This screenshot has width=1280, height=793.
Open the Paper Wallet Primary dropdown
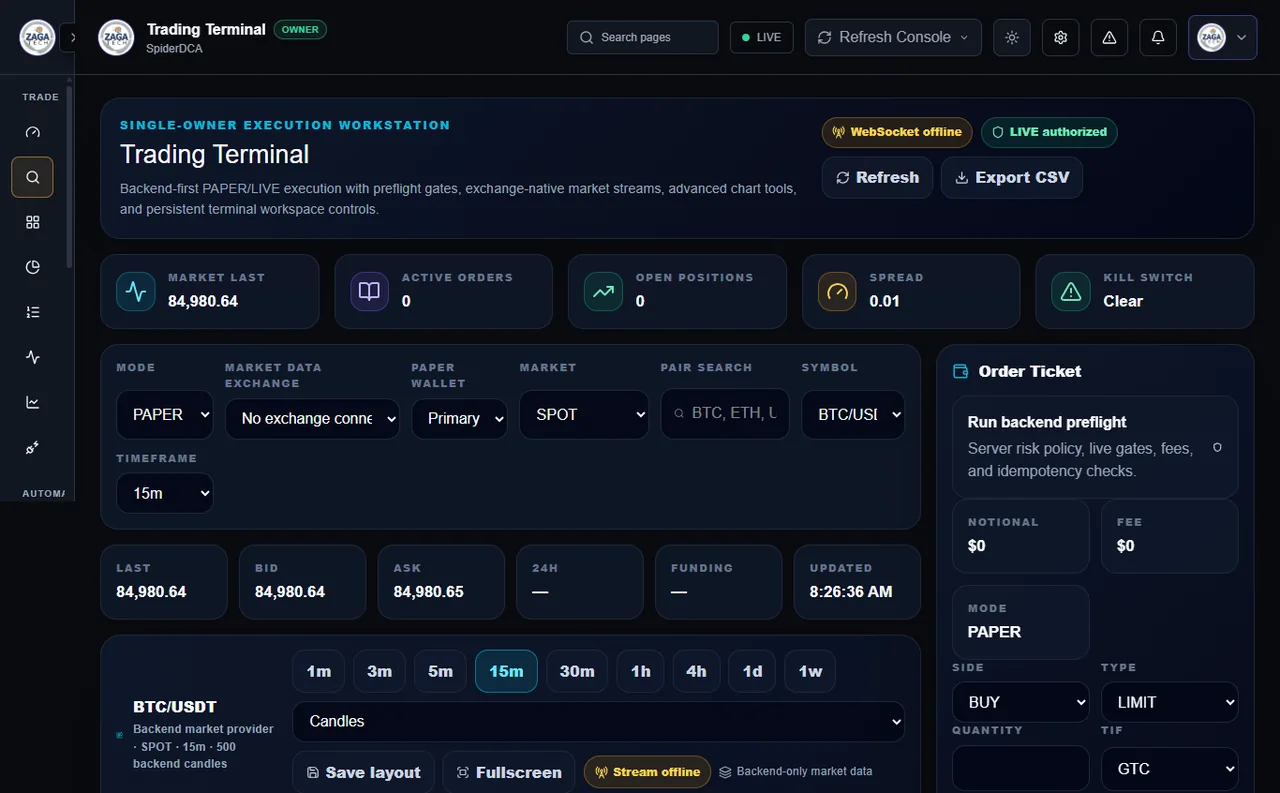[459, 419]
